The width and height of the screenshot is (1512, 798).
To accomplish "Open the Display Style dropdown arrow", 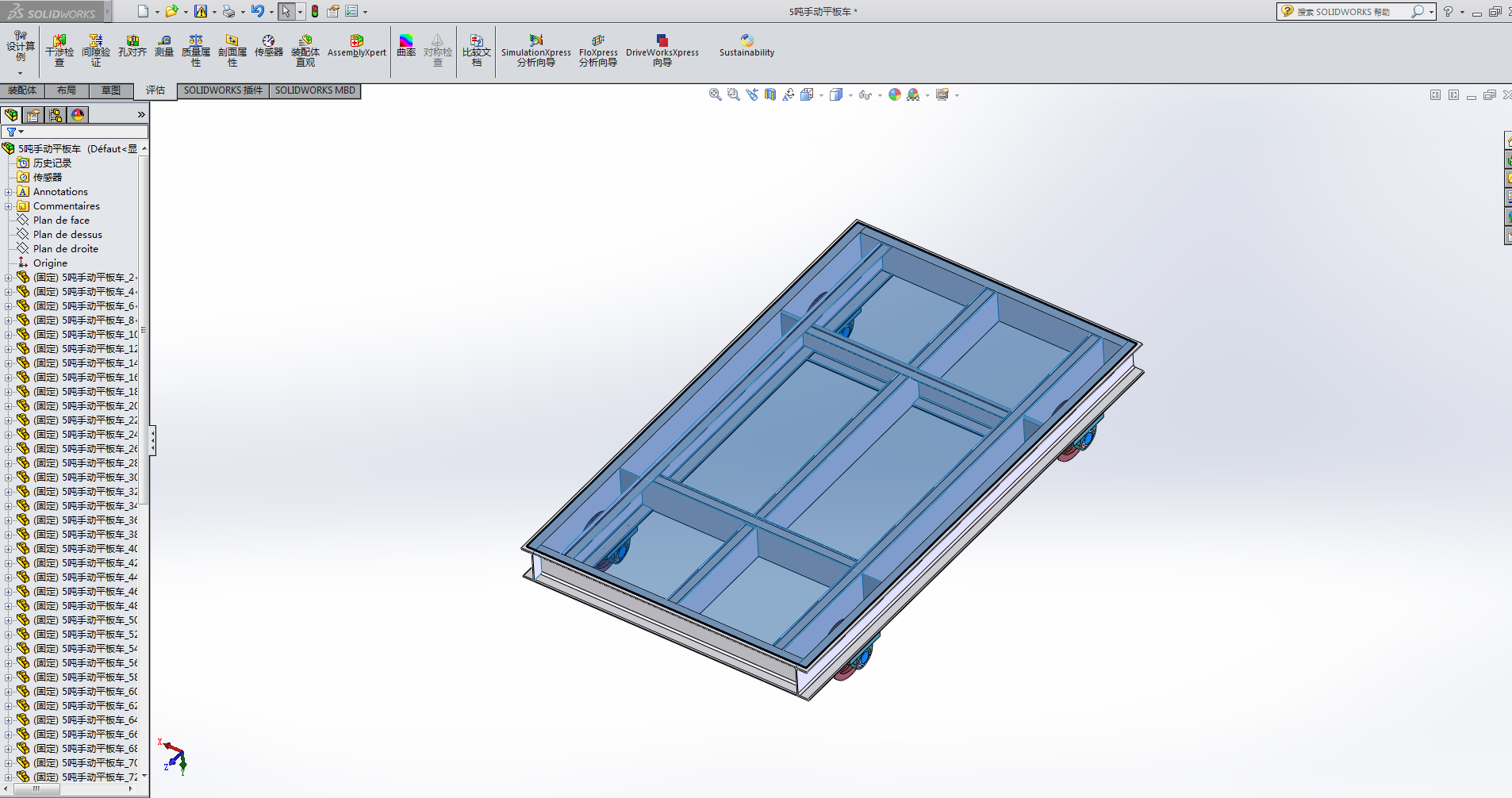I will click(850, 96).
